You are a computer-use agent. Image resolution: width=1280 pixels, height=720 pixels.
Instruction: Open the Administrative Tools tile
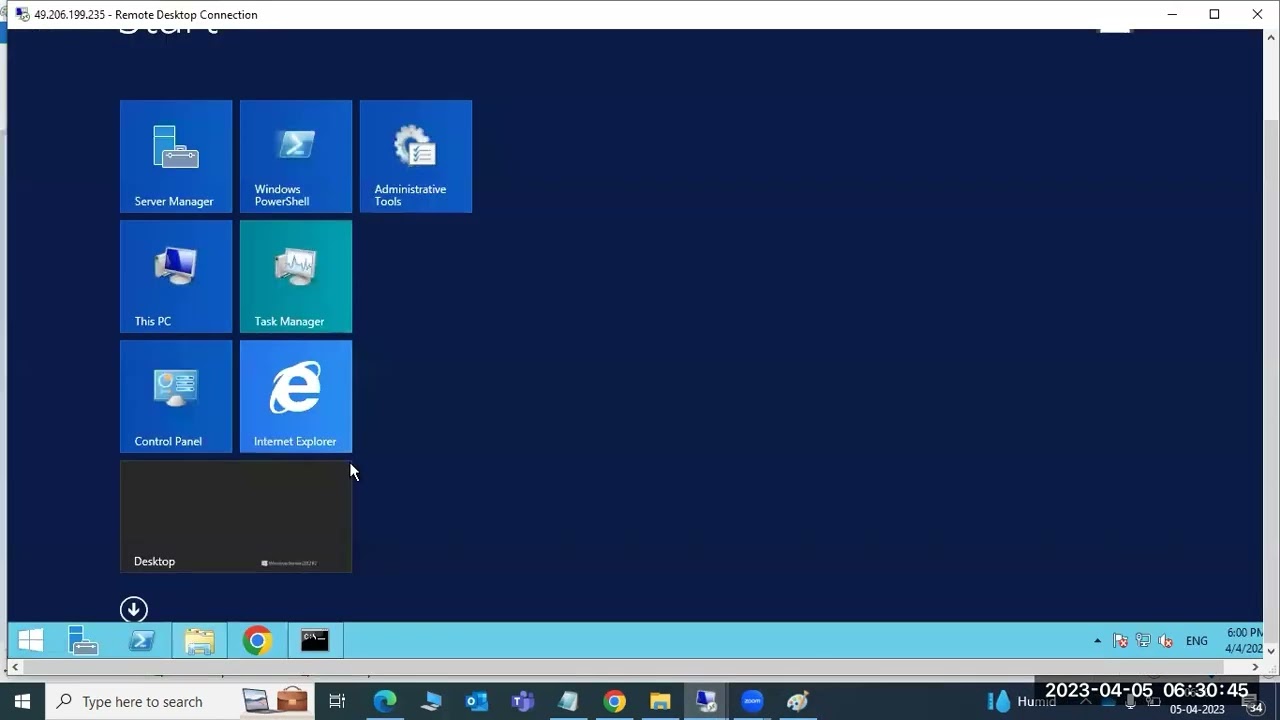pos(416,156)
